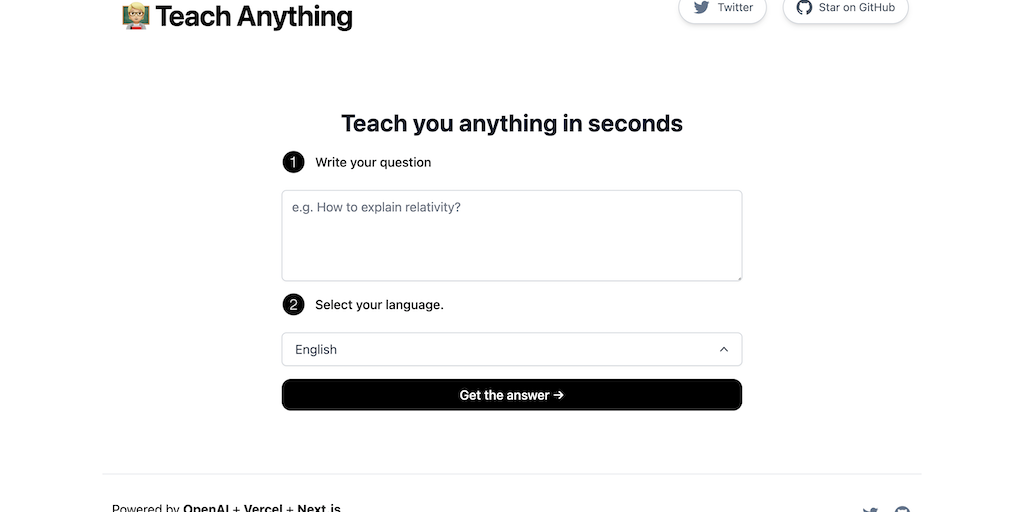Click the Select your language label
Image resolution: width=1024 pixels, height=512 pixels.
click(379, 305)
